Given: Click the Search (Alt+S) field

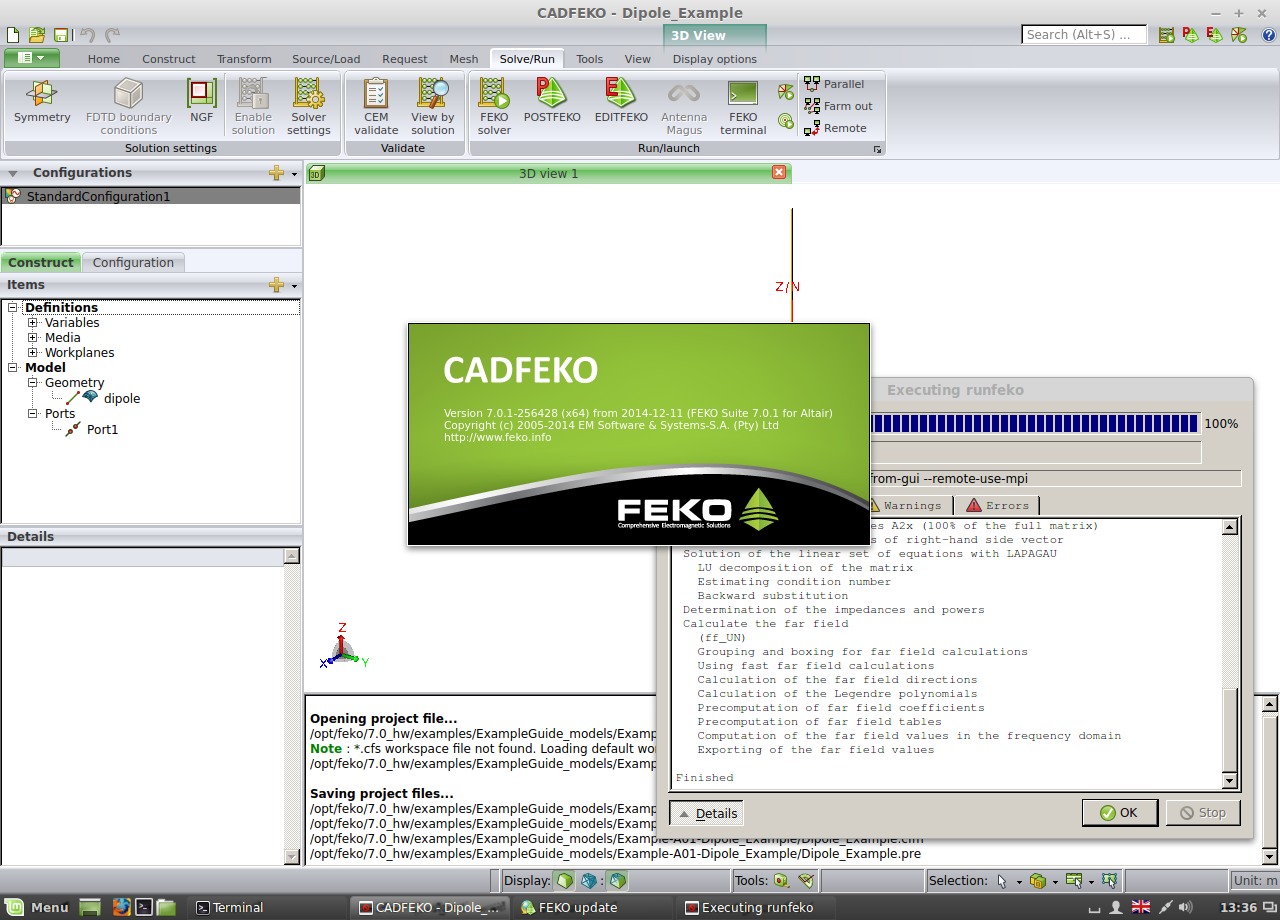Looking at the screenshot, I should tap(1084, 35).
